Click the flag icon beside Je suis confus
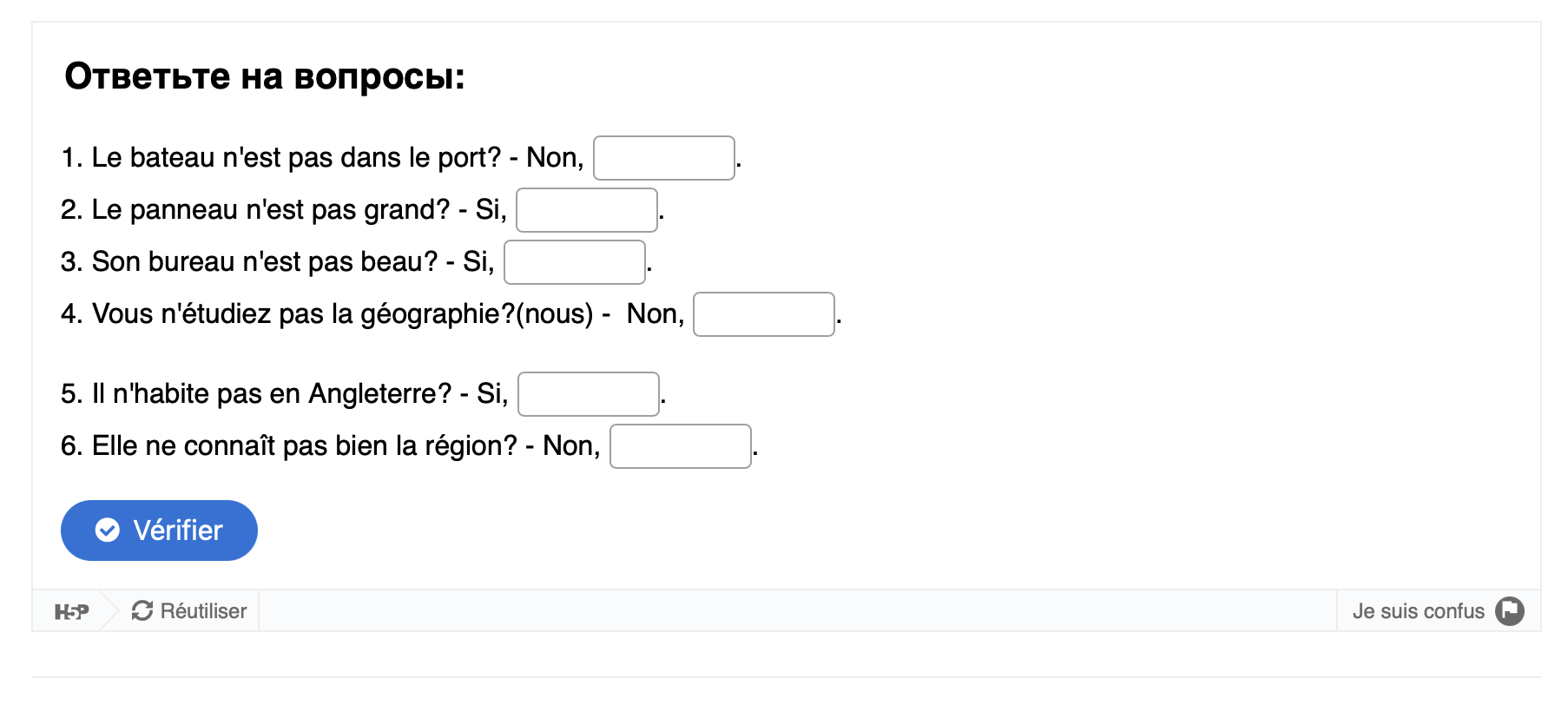The height and width of the screenshot is (705, 1568). 1510,611
